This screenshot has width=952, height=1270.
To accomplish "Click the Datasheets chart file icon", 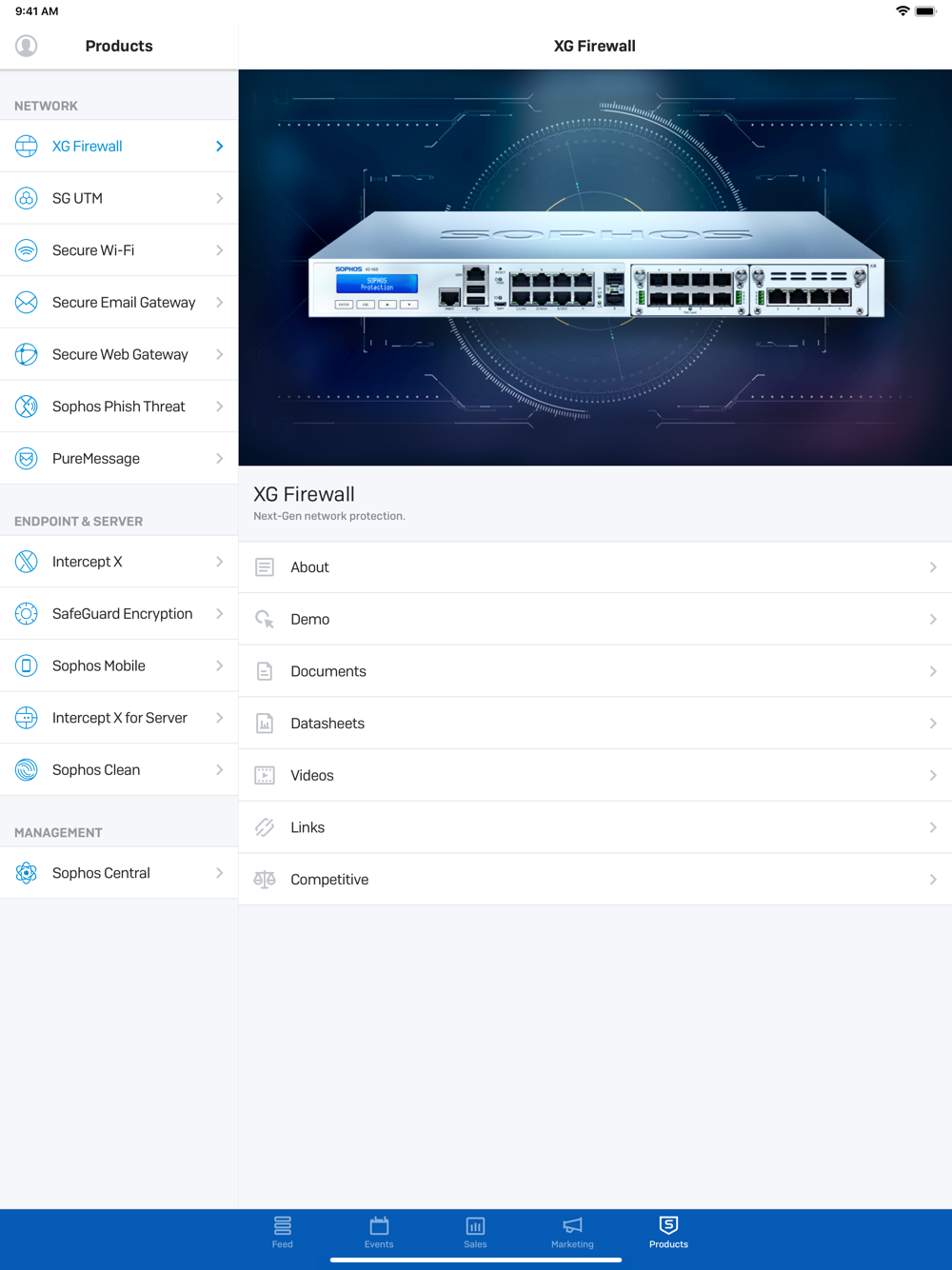I will pos(265,724).
